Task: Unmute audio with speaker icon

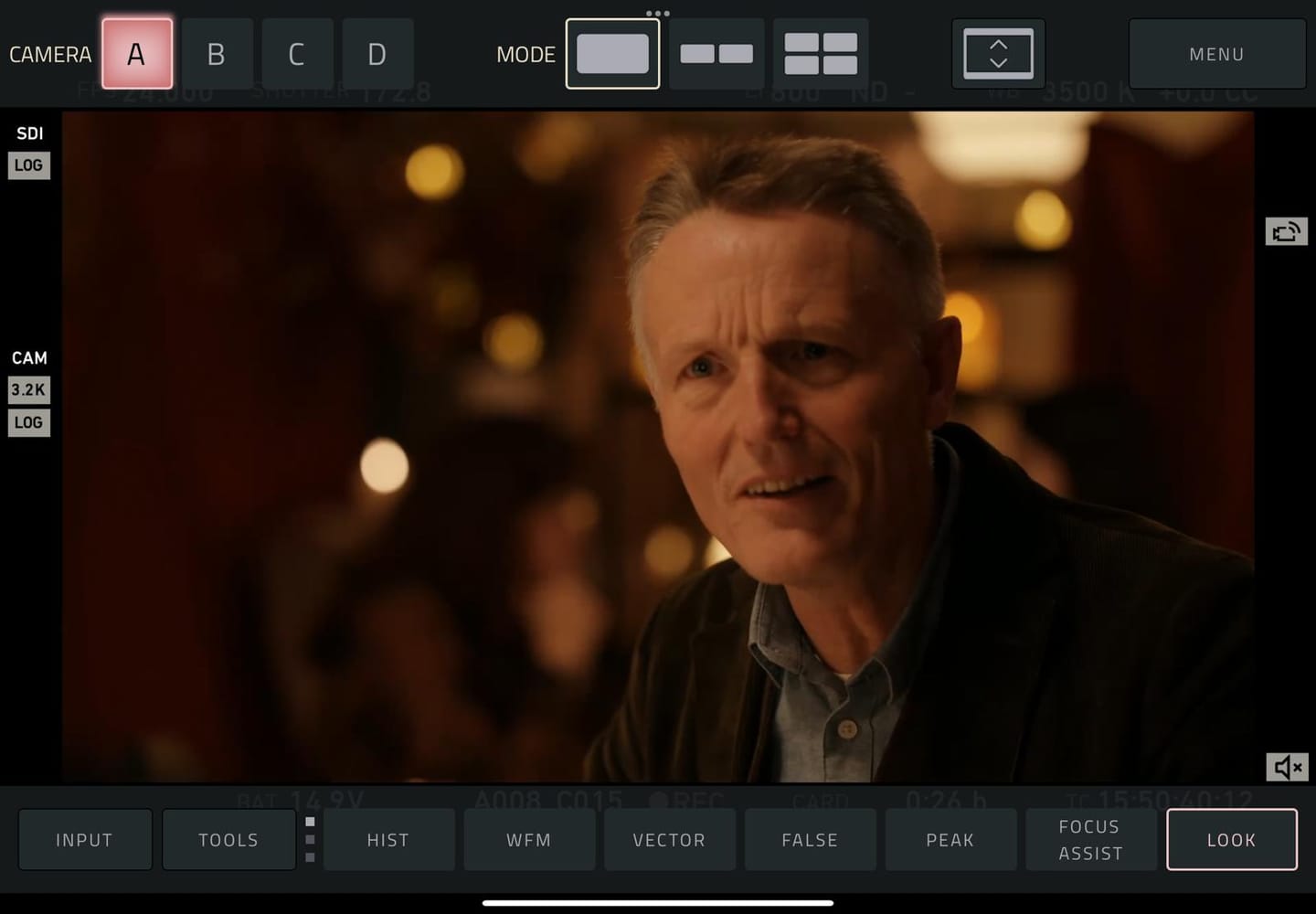Action: [1286, 767]
